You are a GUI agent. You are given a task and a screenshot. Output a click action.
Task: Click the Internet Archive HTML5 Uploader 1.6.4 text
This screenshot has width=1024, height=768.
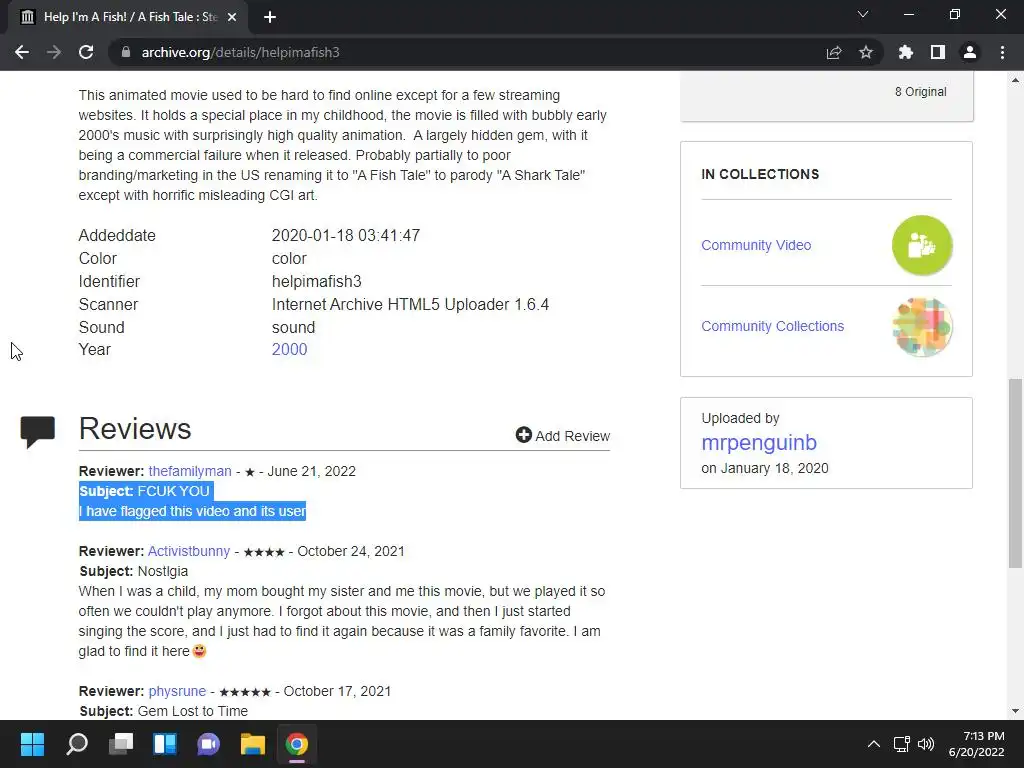pyautogui.click(x=410, y=304)
